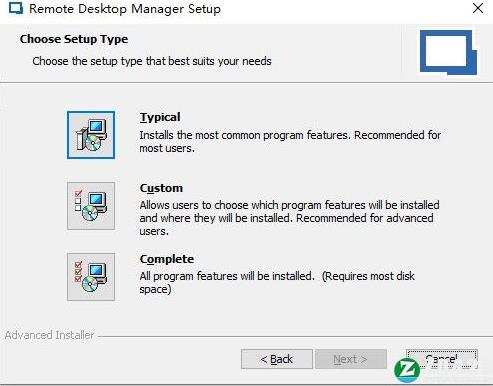The image size is (493, 386).
Task: Click the Advanced Installer footer text
Action: 49,335
